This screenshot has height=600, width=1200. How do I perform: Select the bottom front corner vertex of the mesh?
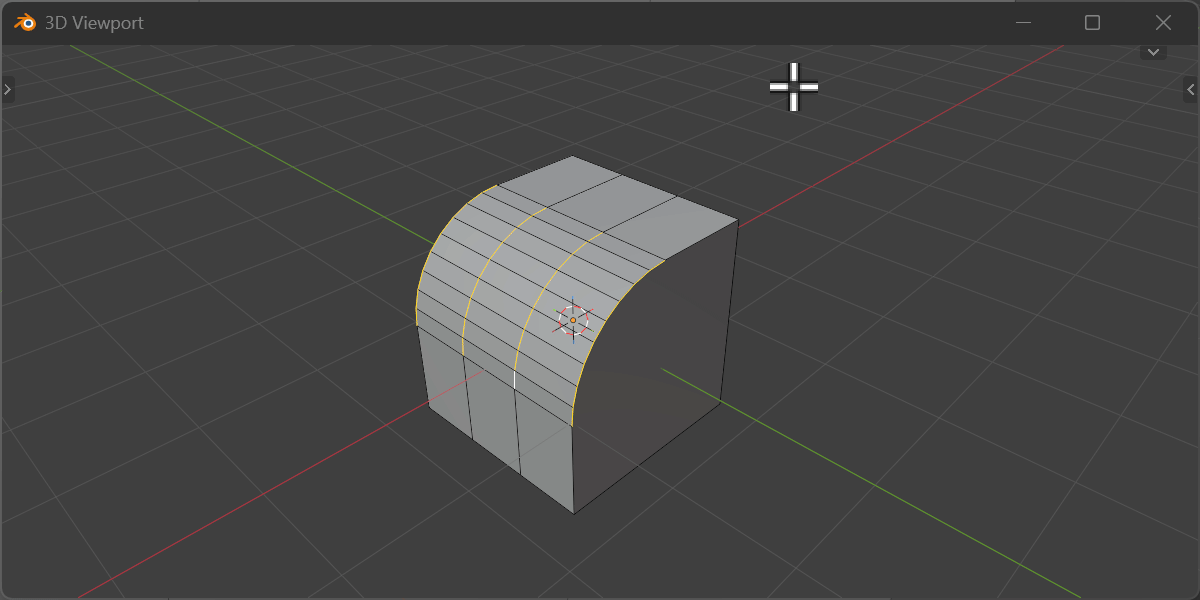(x=574, y=513)
